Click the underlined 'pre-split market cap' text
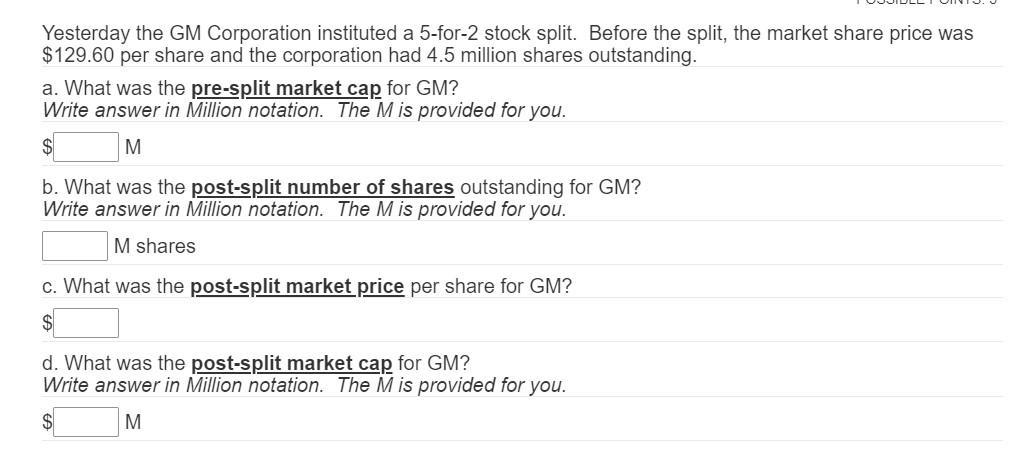1014x464 pixels. [285, 88]
